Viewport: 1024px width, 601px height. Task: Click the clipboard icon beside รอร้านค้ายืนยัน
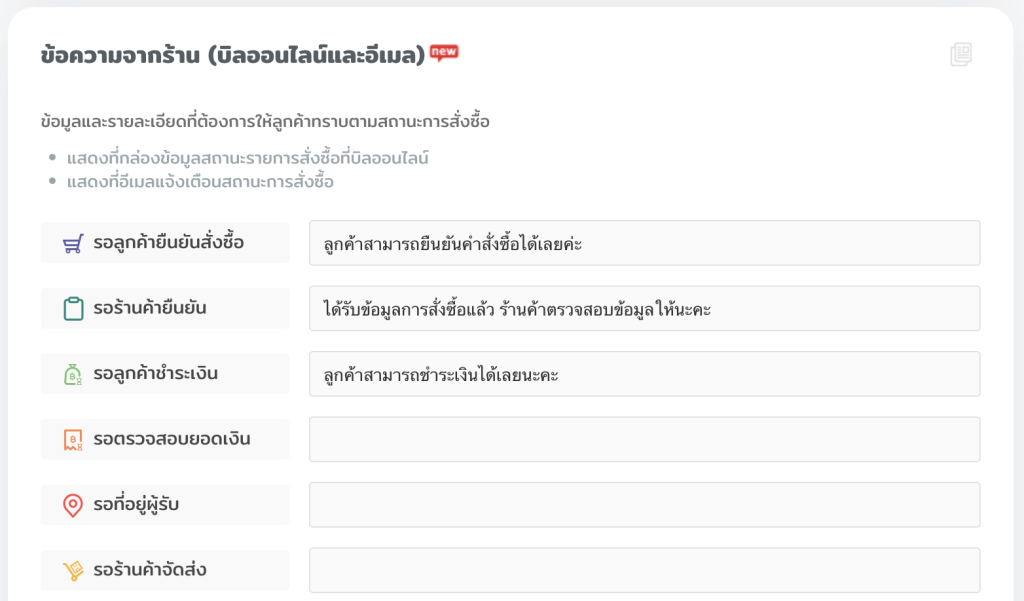coord(73,309)
